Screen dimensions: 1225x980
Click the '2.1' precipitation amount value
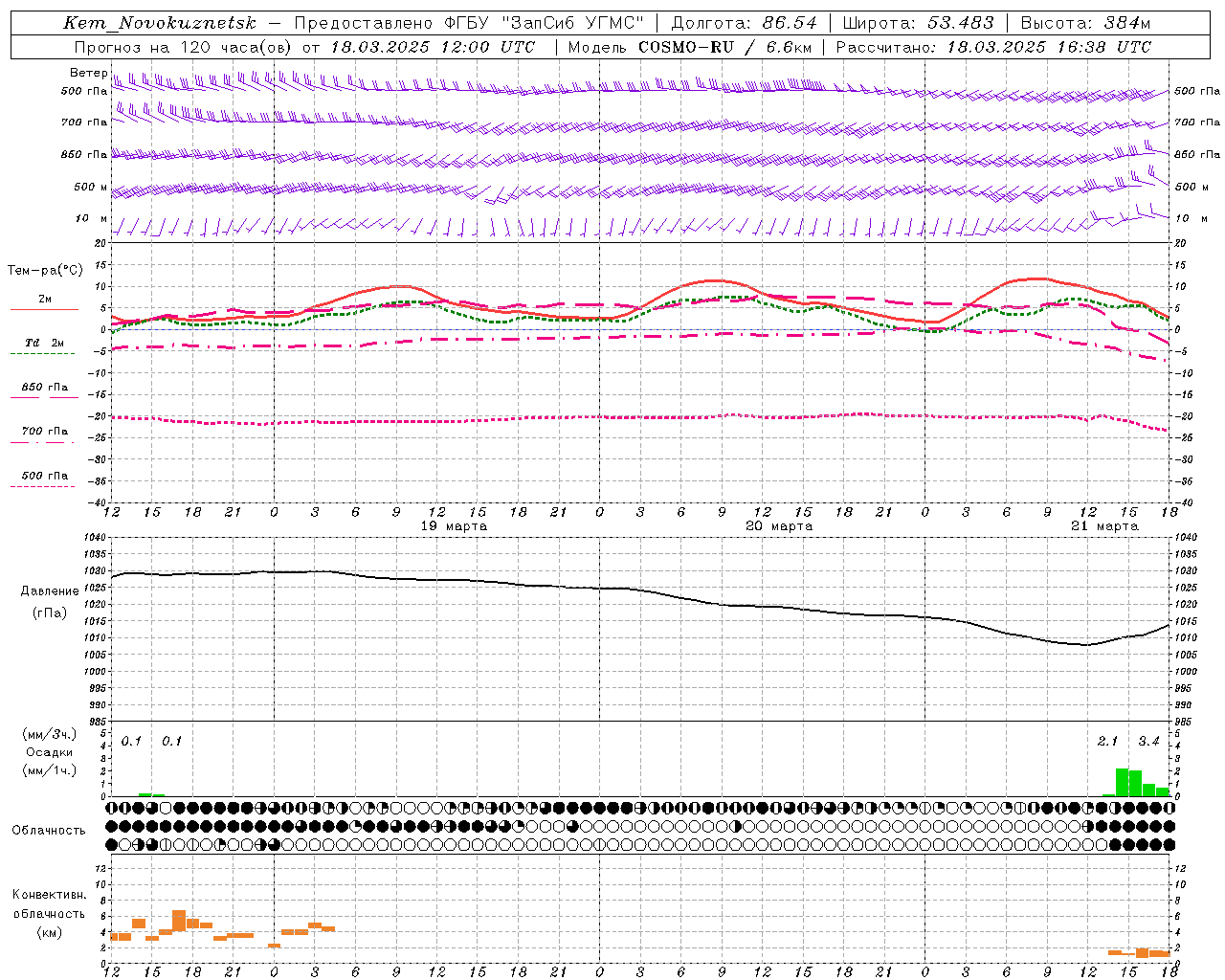(x=1107, y=741)
